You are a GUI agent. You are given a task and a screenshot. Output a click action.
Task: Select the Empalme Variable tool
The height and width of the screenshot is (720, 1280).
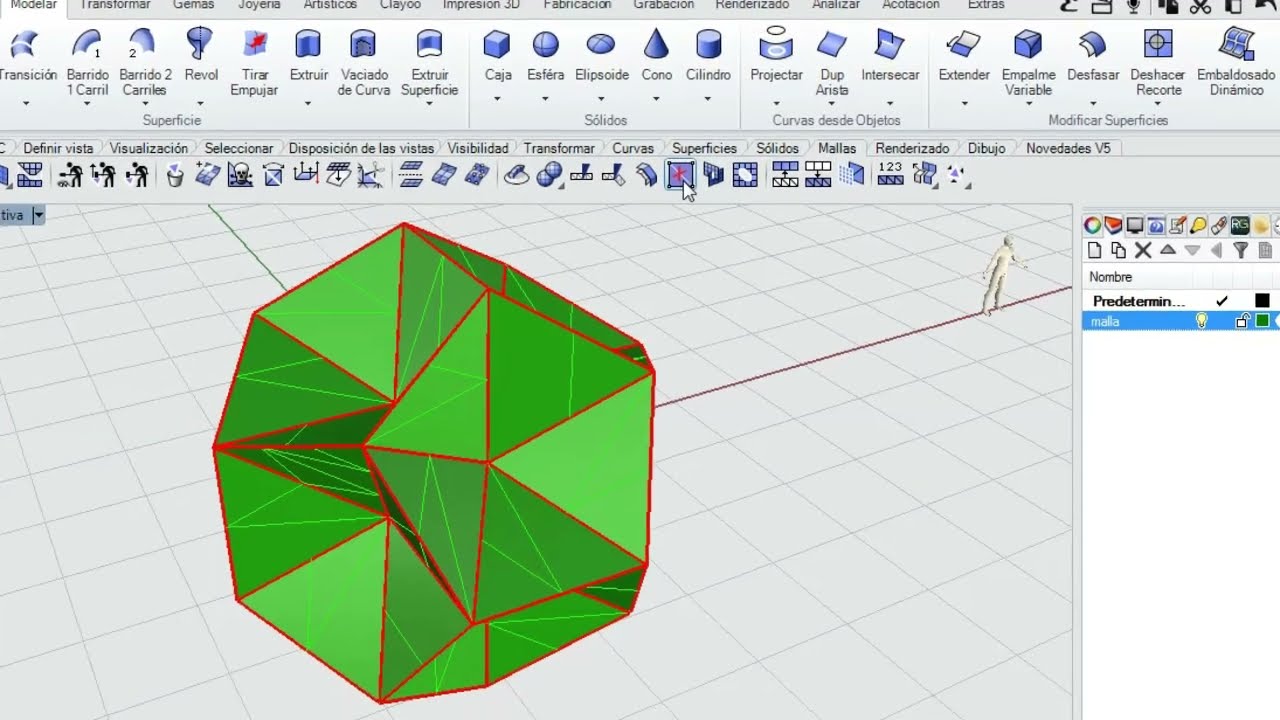click(1028, 61)
